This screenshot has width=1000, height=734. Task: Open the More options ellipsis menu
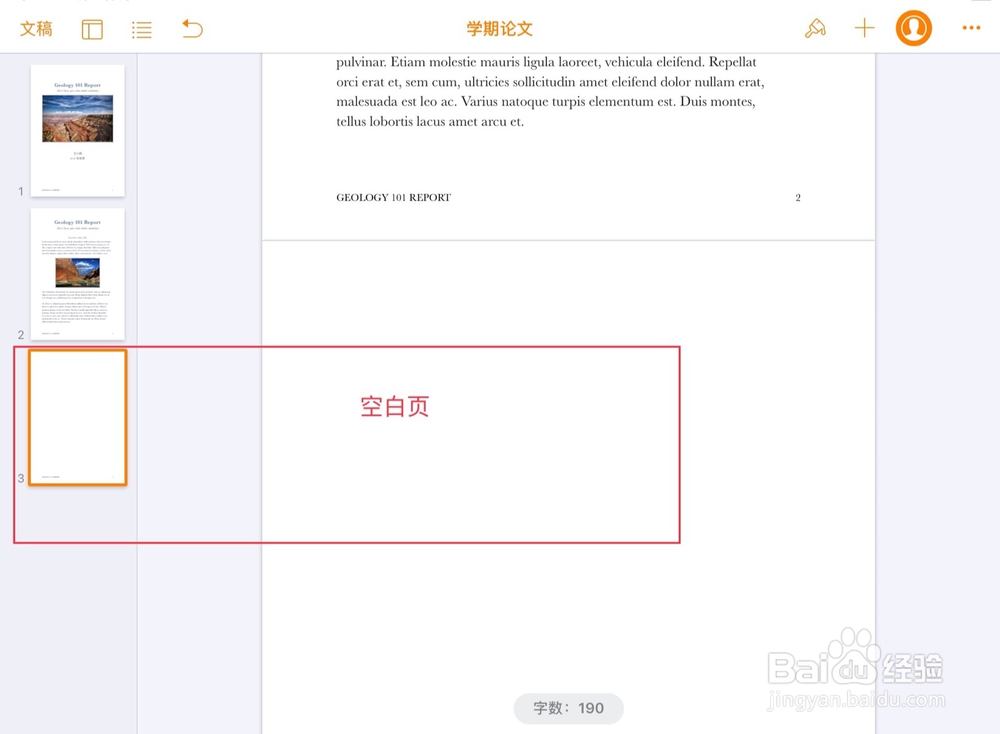click(970, 28)
